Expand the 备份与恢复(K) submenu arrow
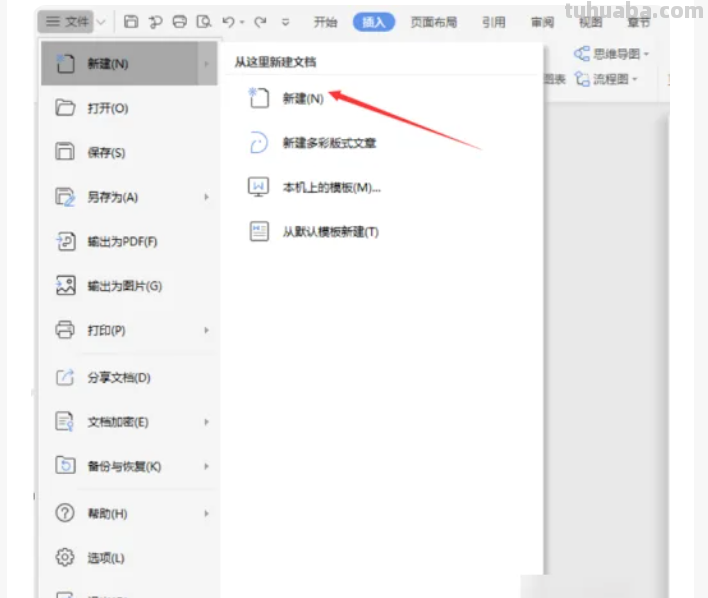The width and height of the screenshot is (708, 598). click(x=206, y=466)
